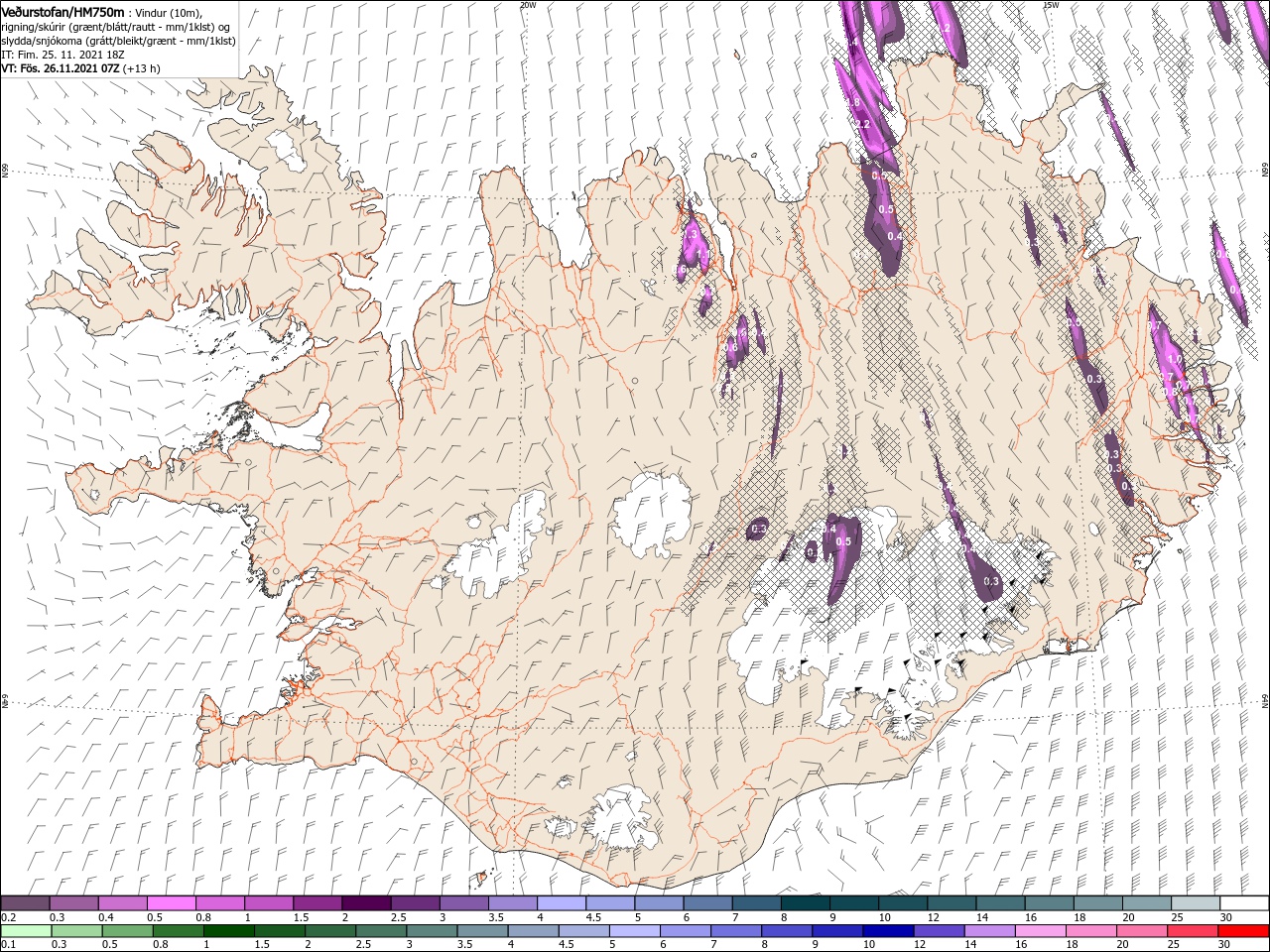The image size is (1270, 952).
Task: Click the 'slydda/snjókoma' legend description line
Action: pos(118,41)
